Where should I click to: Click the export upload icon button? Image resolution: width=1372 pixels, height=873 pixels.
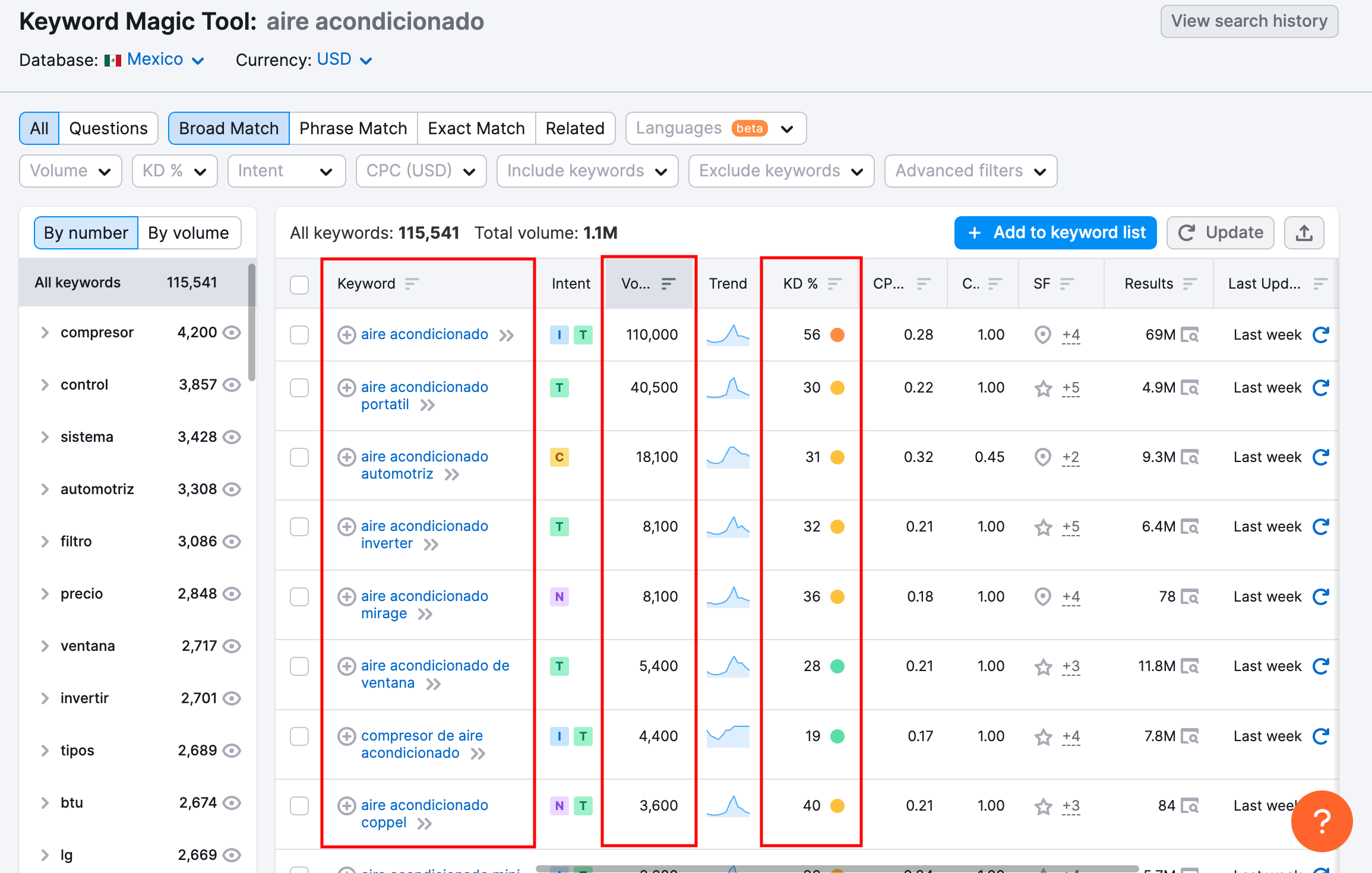[1304, 233]
